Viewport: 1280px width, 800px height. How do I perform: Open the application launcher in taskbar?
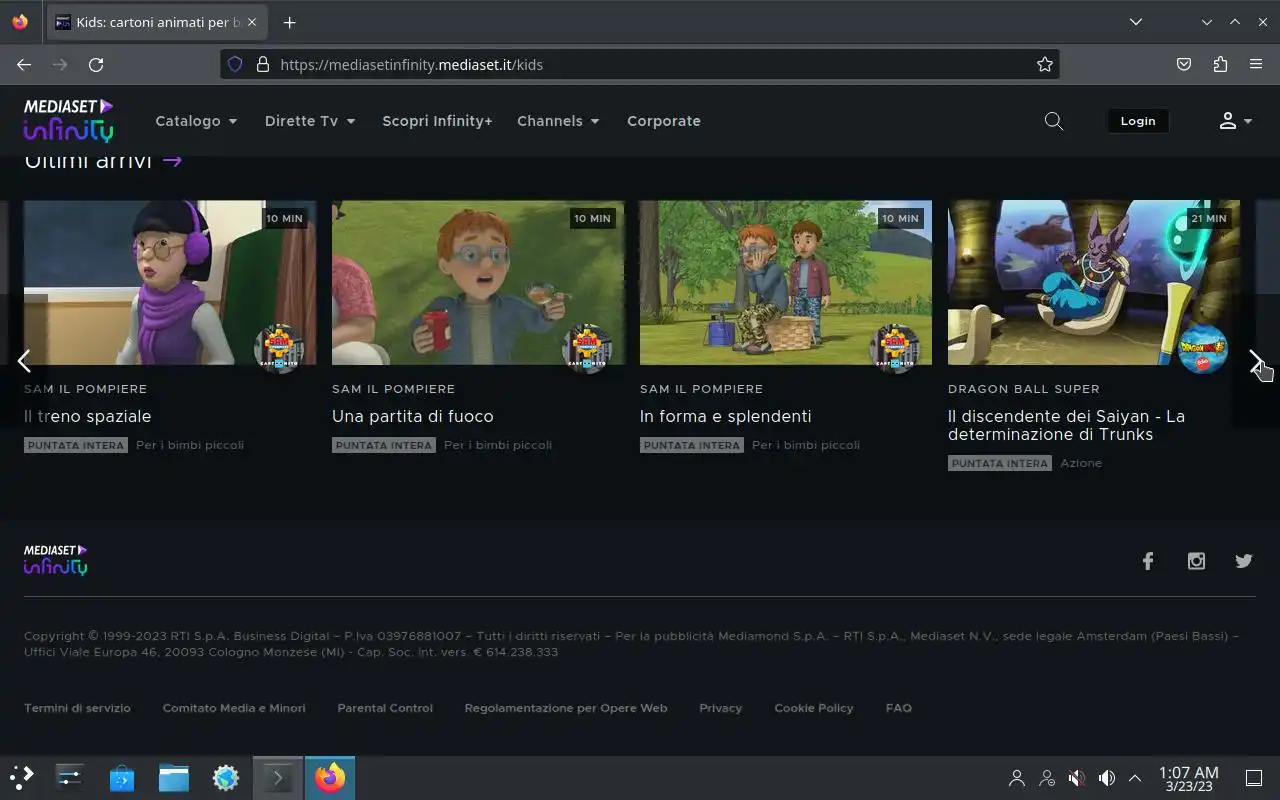tap(22, 777)
